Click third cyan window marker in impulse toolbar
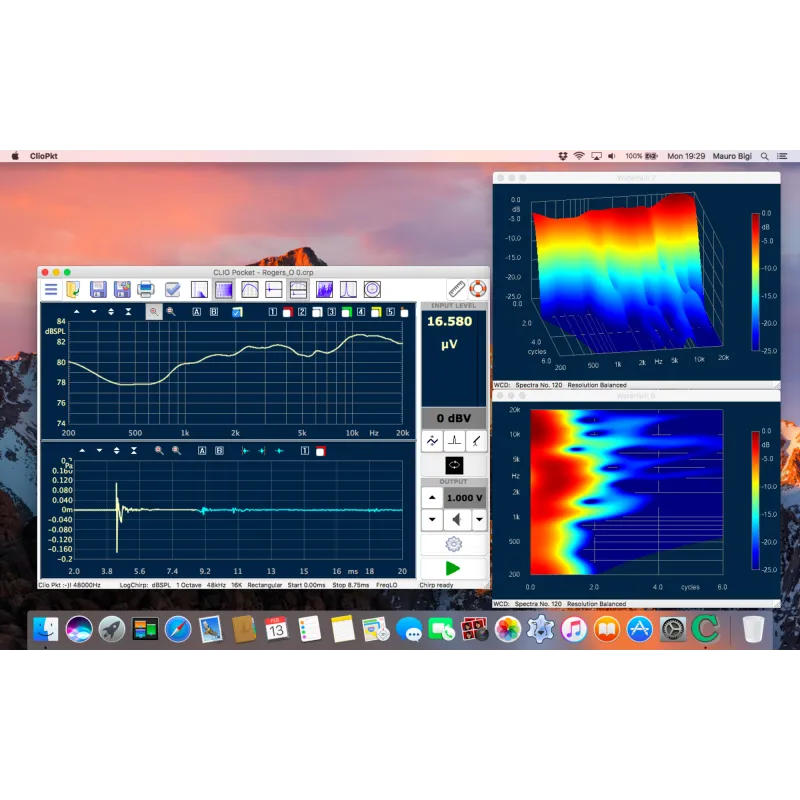Screen dimensions: 800x800 pos(279,451)
